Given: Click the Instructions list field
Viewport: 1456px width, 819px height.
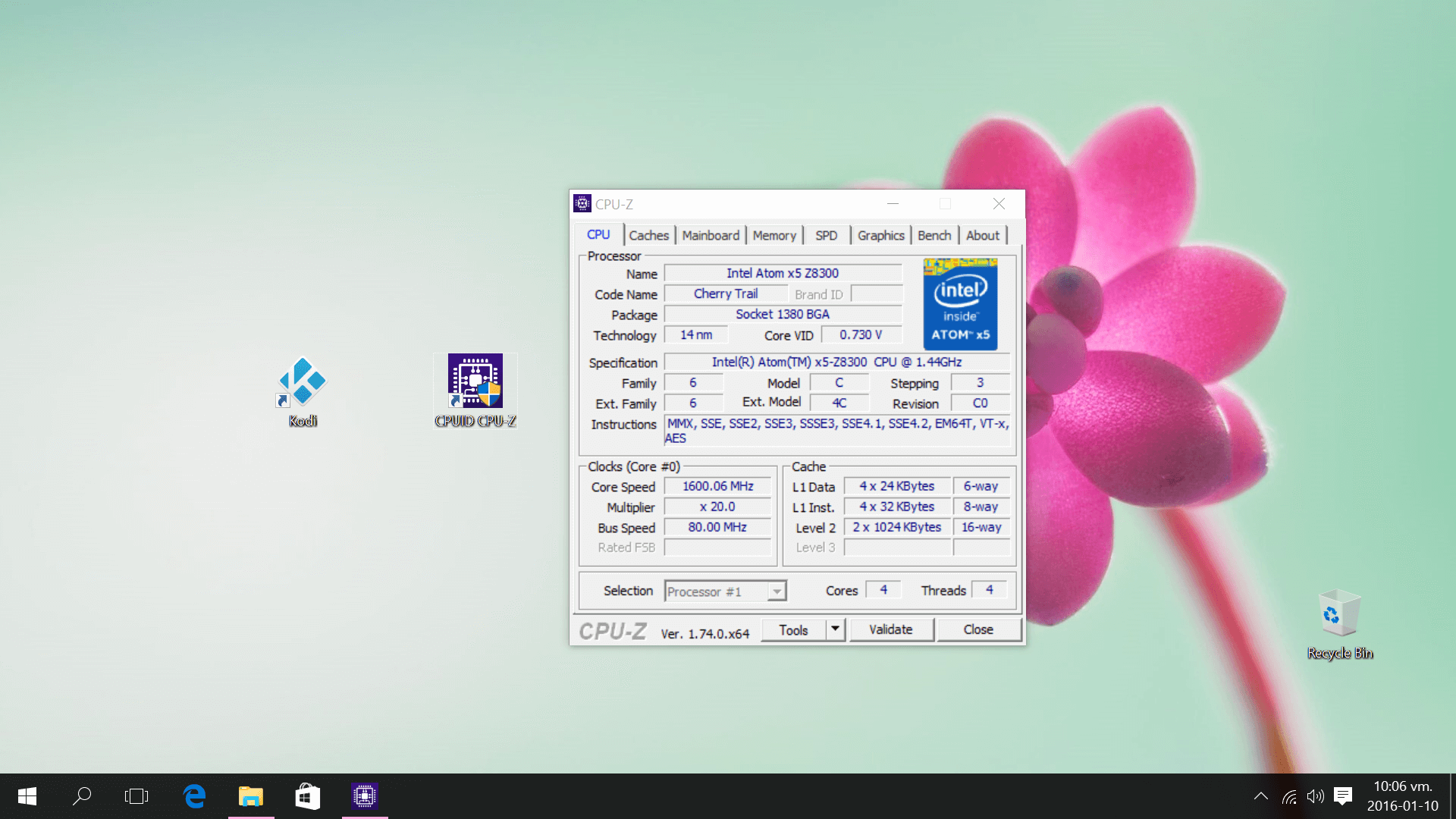Looking at the screenshot, I should point(837,431).
